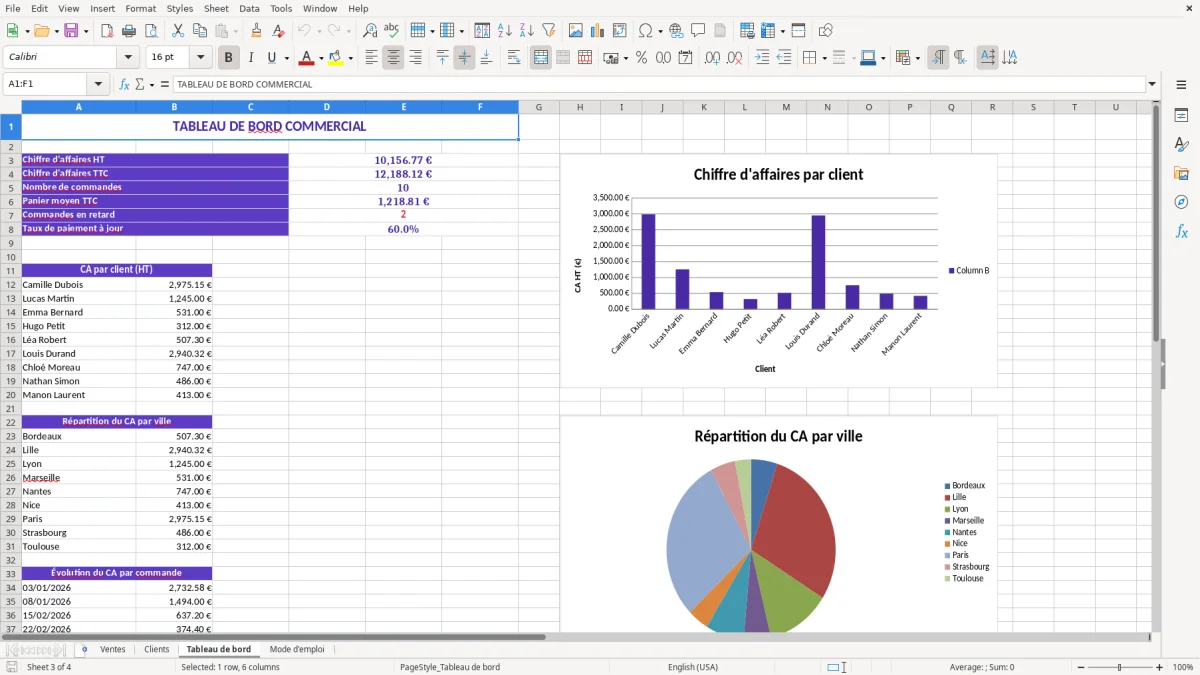The height and width of the screenshot is (675, 1200).
Task: Click PageStyle_Tableau de bord in status bar
Action: click(450, 667)
